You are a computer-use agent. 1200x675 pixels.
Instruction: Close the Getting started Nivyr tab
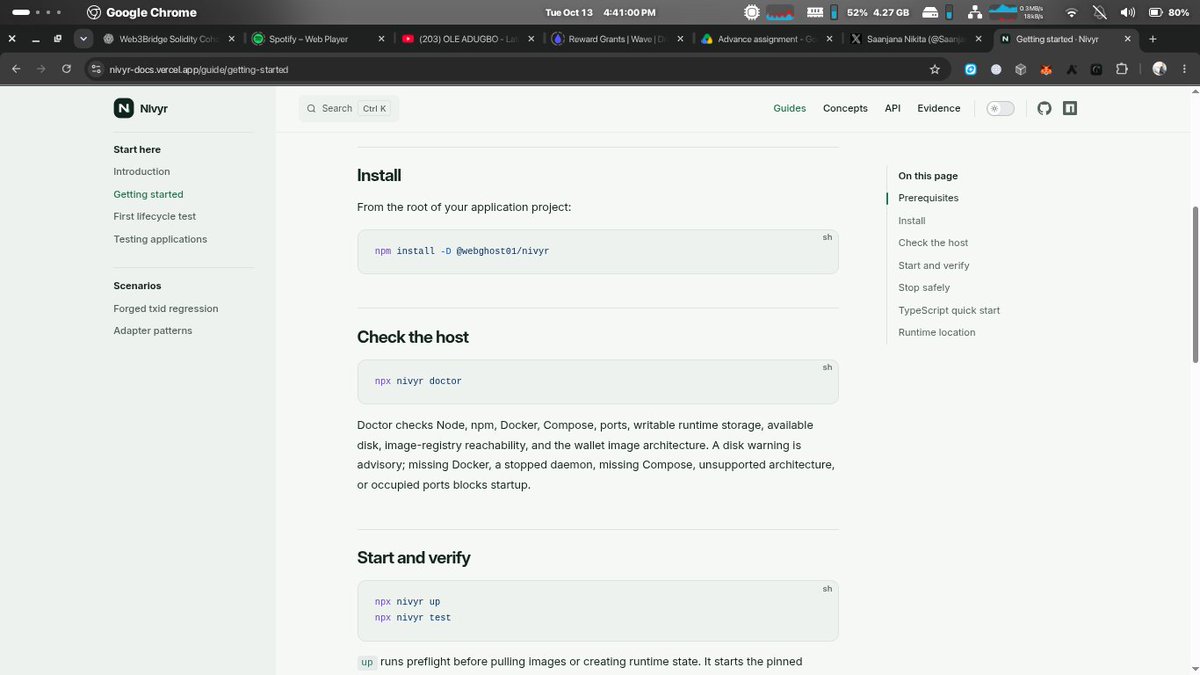click(1128, 39)
